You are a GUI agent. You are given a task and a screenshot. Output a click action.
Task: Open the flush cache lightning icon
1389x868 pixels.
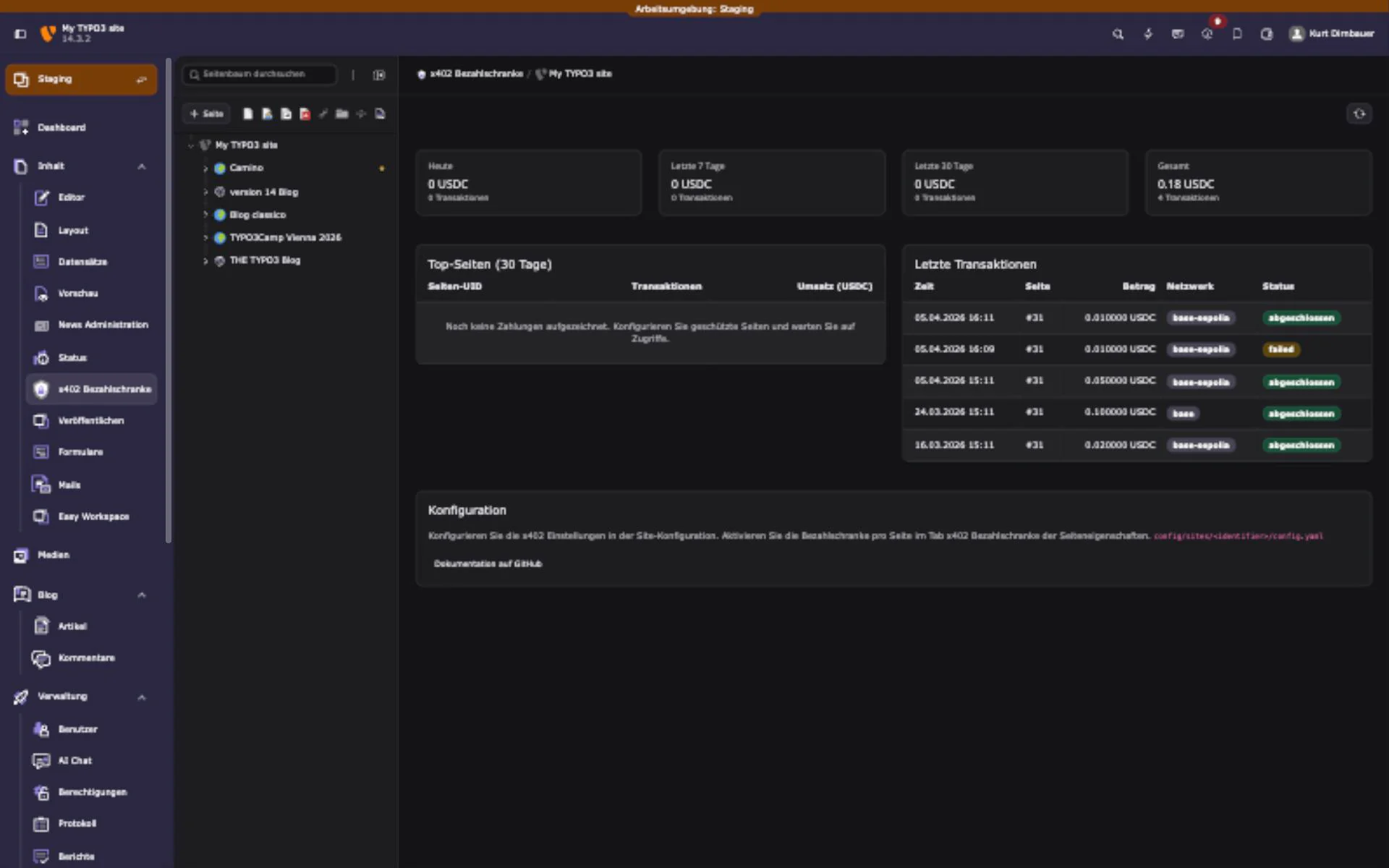pyautogui.click(x=1148, y=34)
